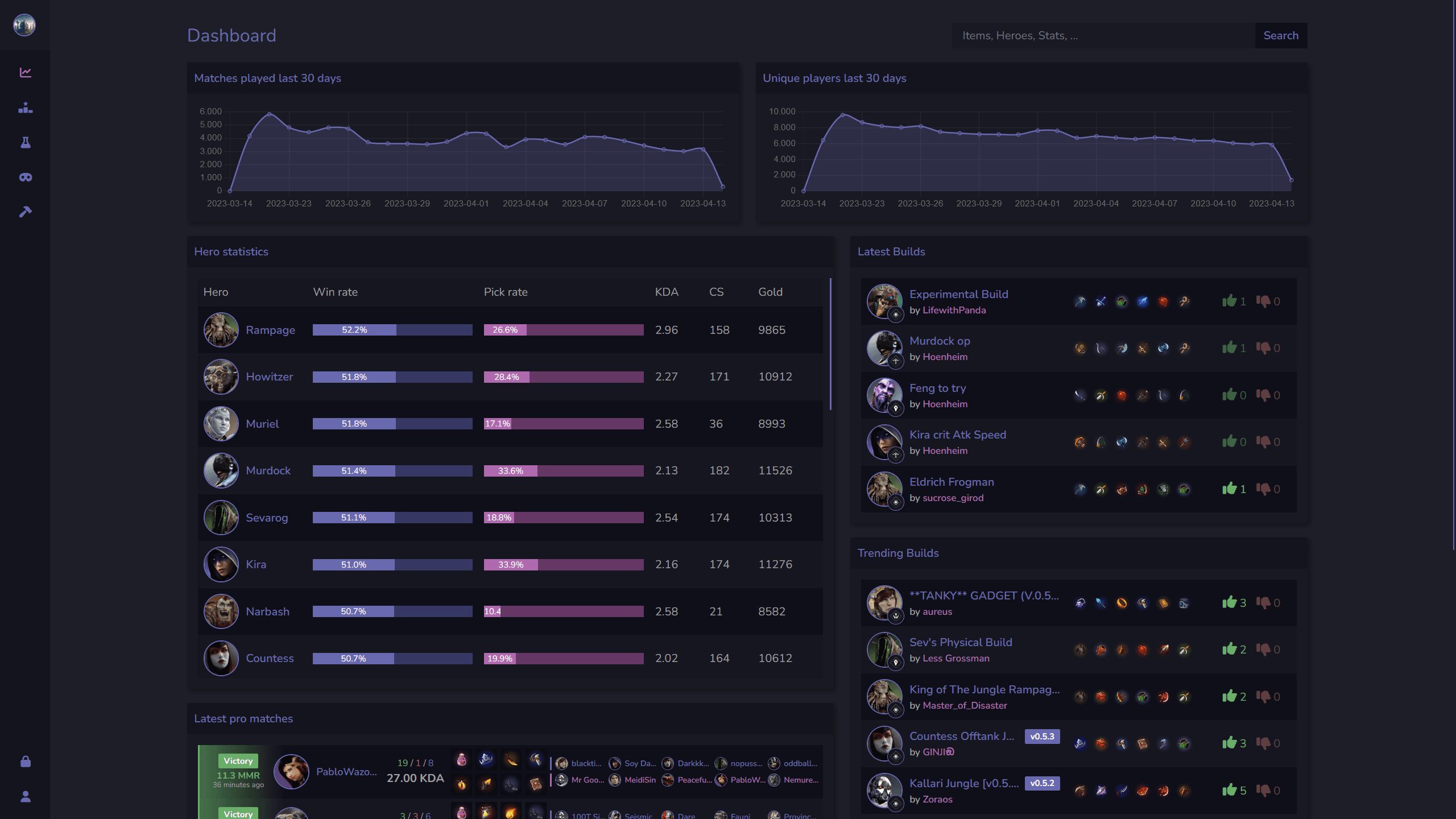The width and height of the screenshot is (1456, 819).
Task: Open the statistics chart sidebar icon
Action: [x=25, y=72]
